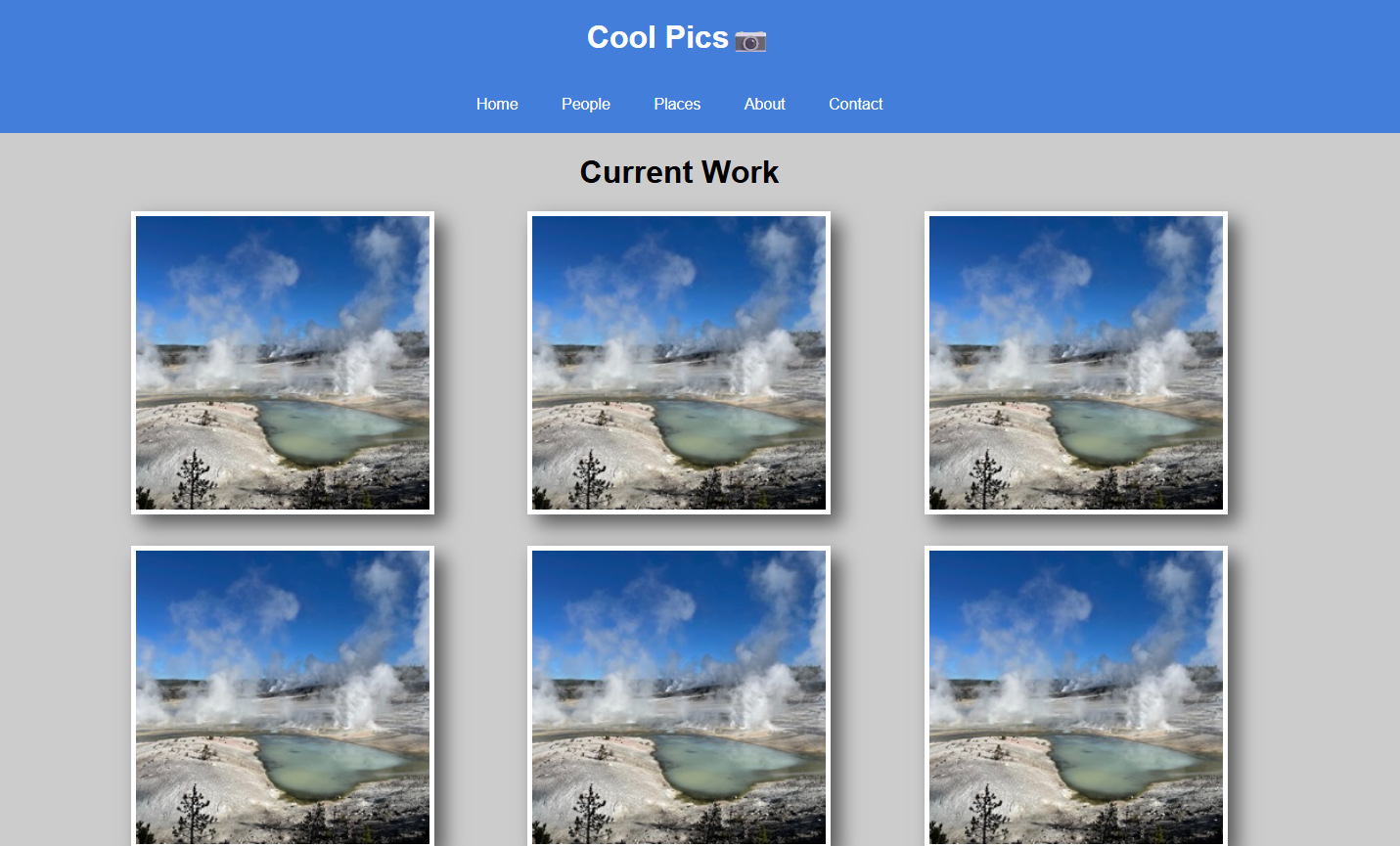This screenshot has width=1400, height=846.
Task: Open the Contact link
Action: tap(855, 104)
